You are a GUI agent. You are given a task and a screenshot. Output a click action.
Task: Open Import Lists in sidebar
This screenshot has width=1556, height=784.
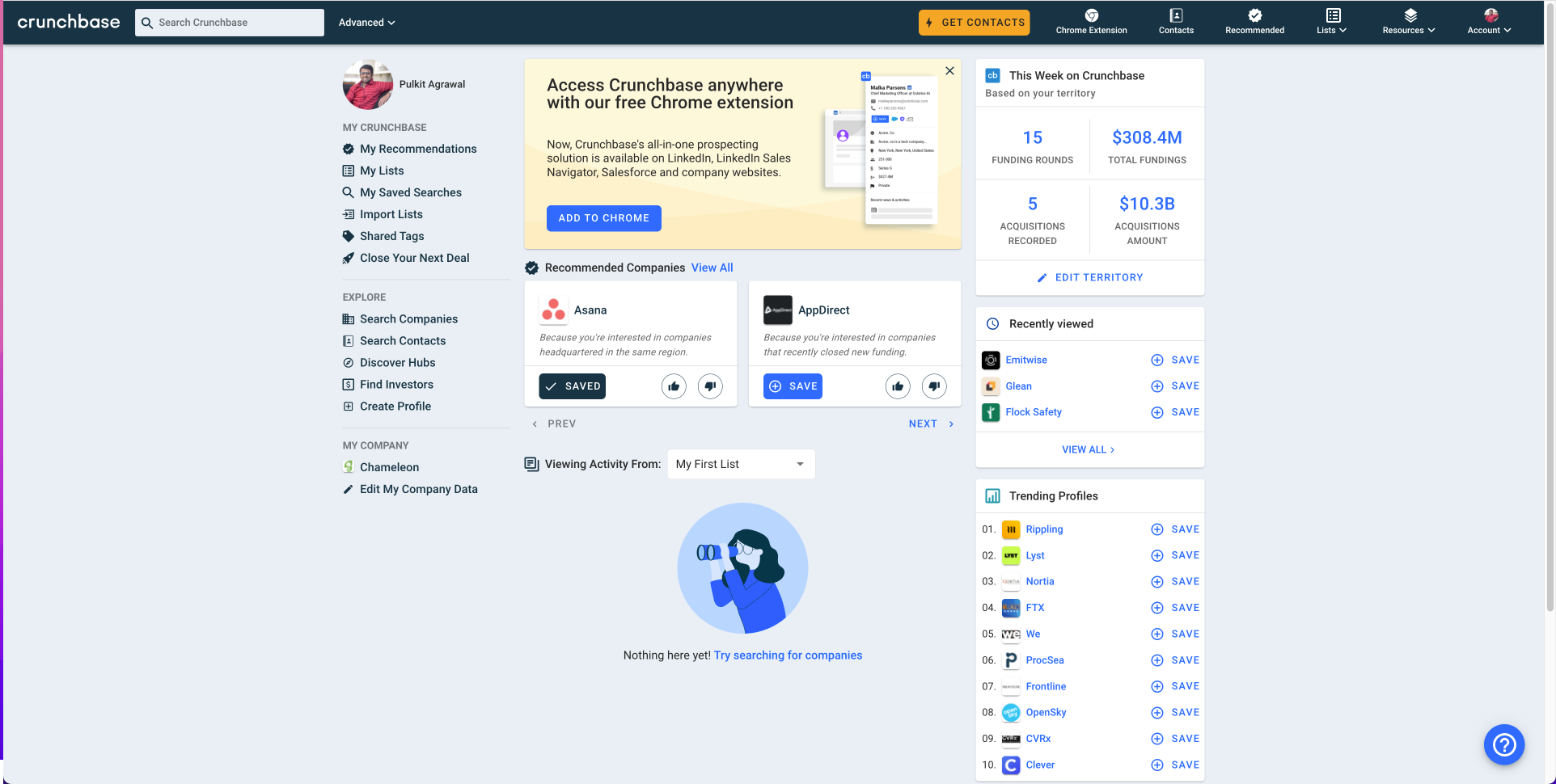[x=383, y=214]
